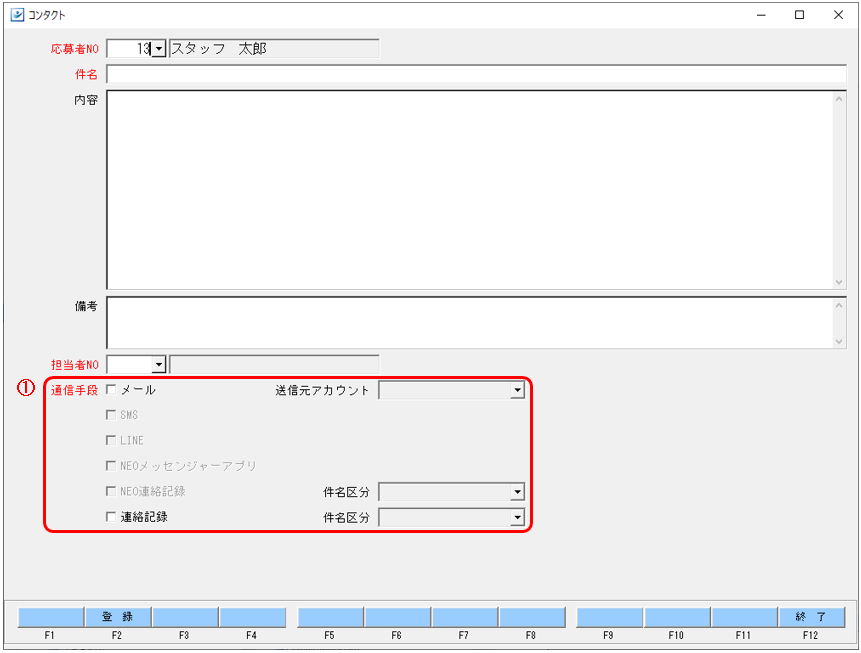Click the 登録 F2 button

coord(118,617)
